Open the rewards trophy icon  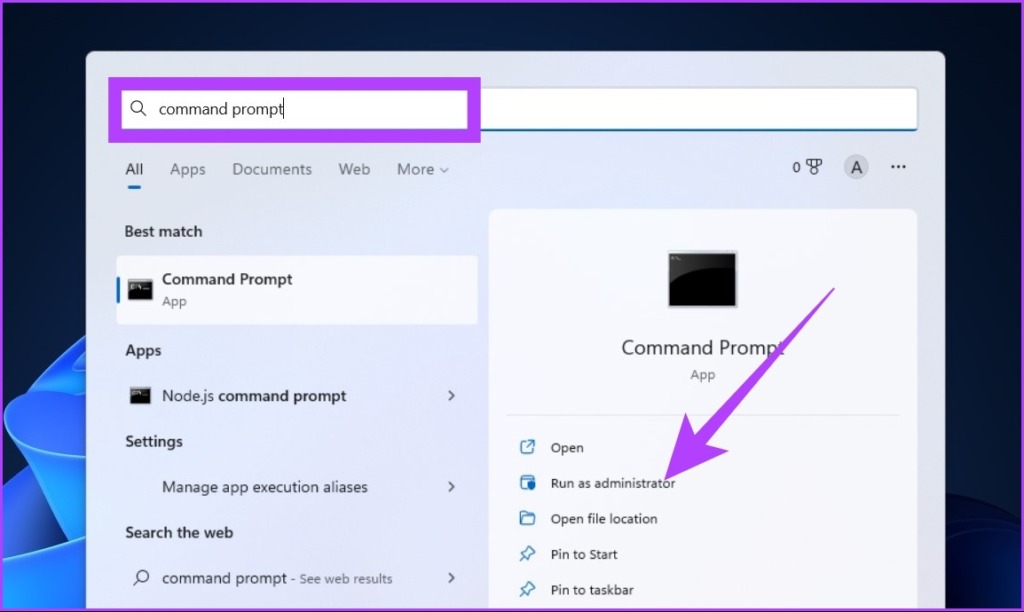click(x=814, y=167)
